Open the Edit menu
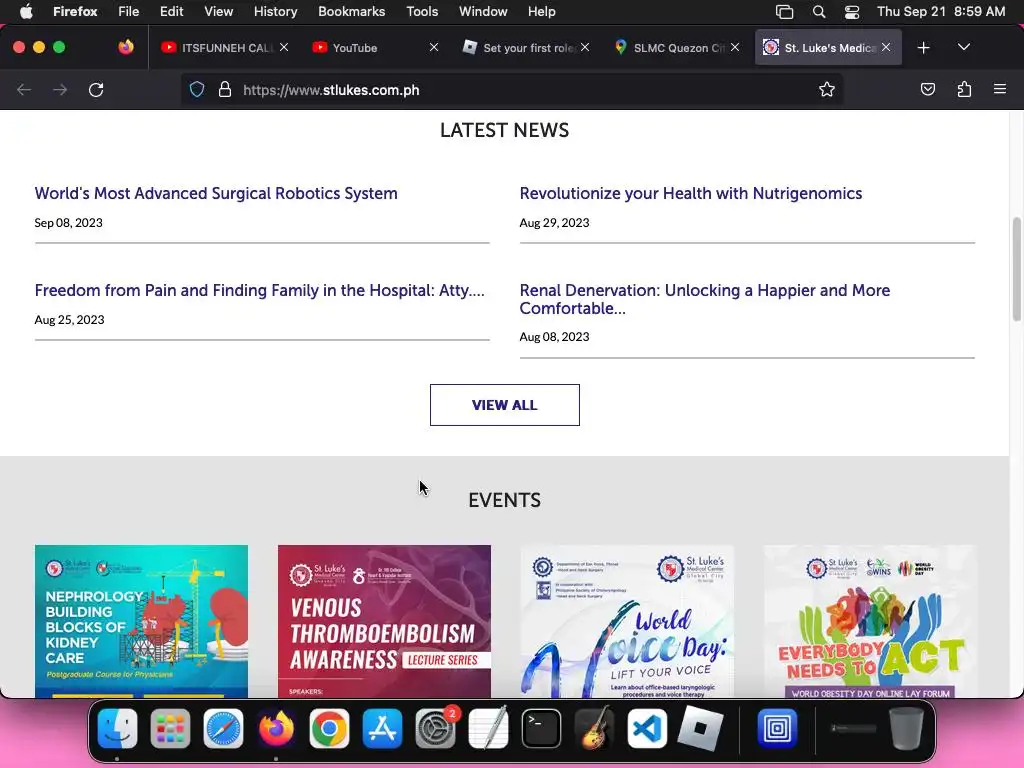Screen dimensions: 1024x768 click(x=172, y=11)
